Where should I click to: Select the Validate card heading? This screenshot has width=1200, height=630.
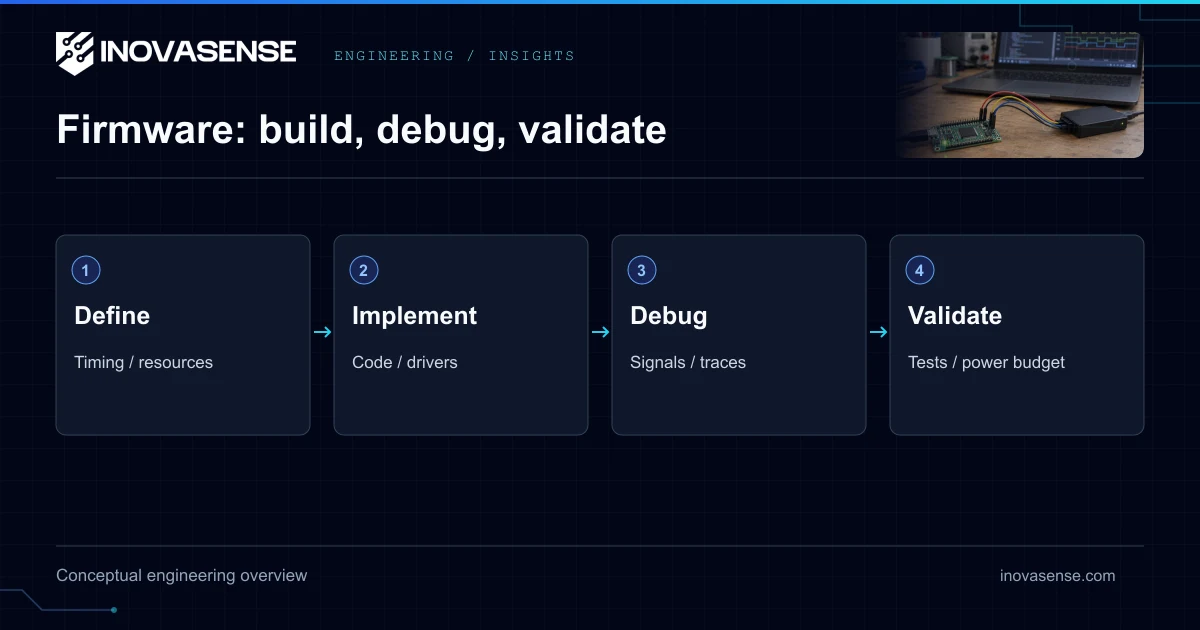click(955, 316)
